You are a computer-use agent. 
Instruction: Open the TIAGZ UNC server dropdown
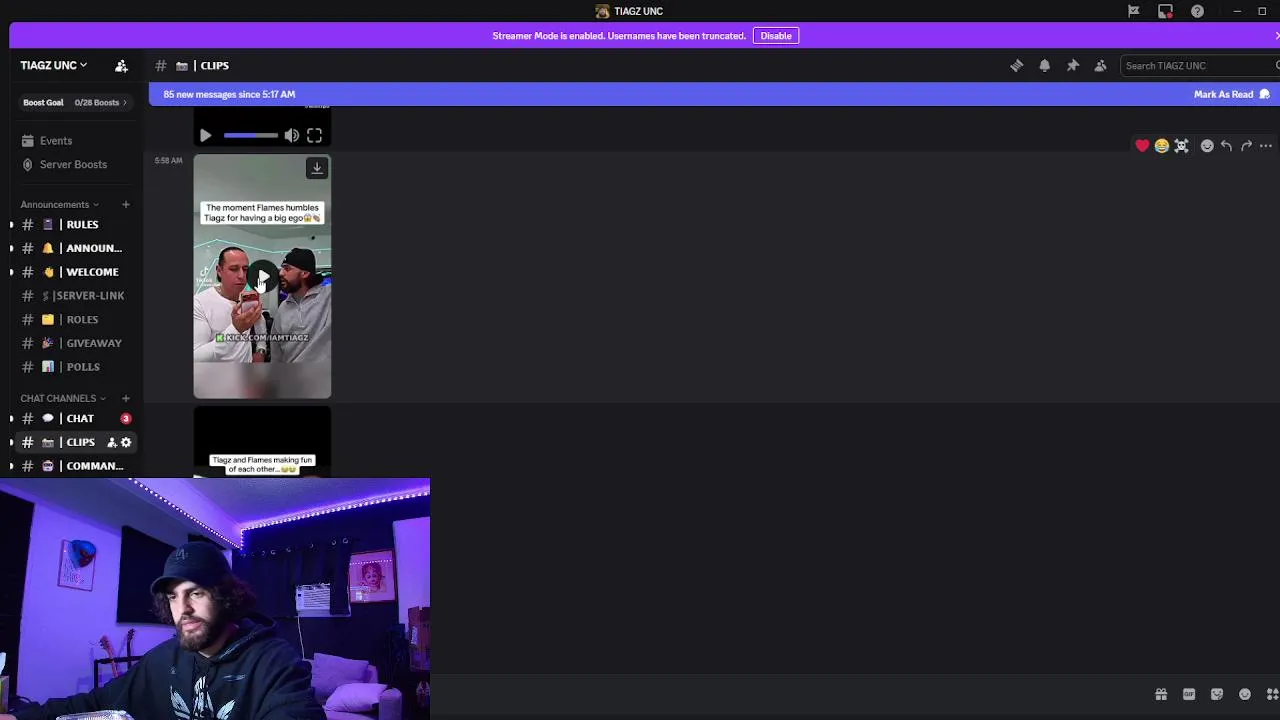[x=54, y=65]
